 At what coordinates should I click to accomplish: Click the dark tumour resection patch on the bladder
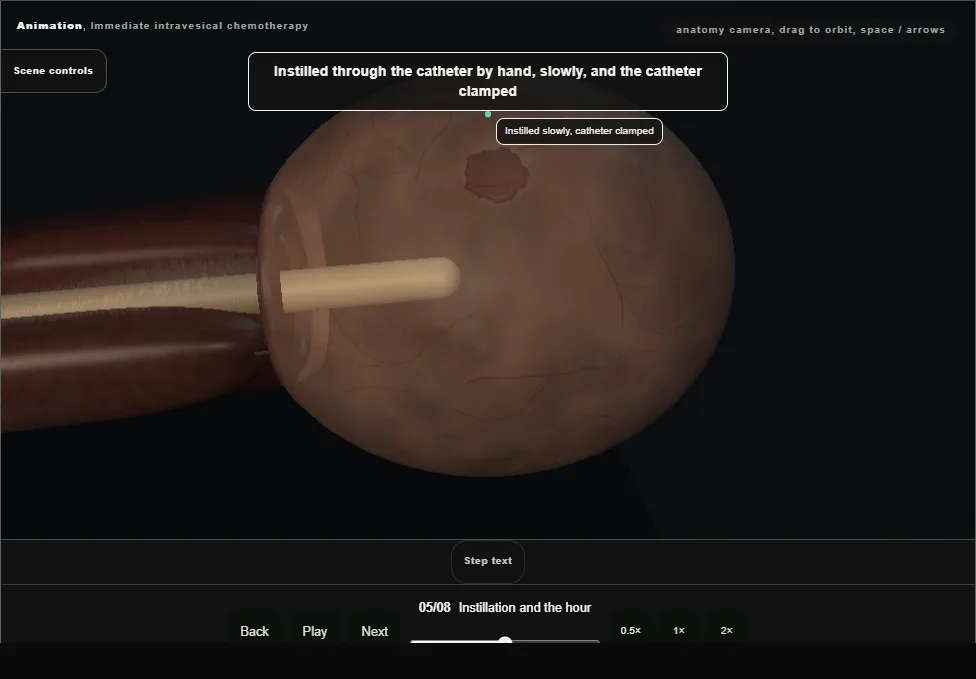(496, 175)
